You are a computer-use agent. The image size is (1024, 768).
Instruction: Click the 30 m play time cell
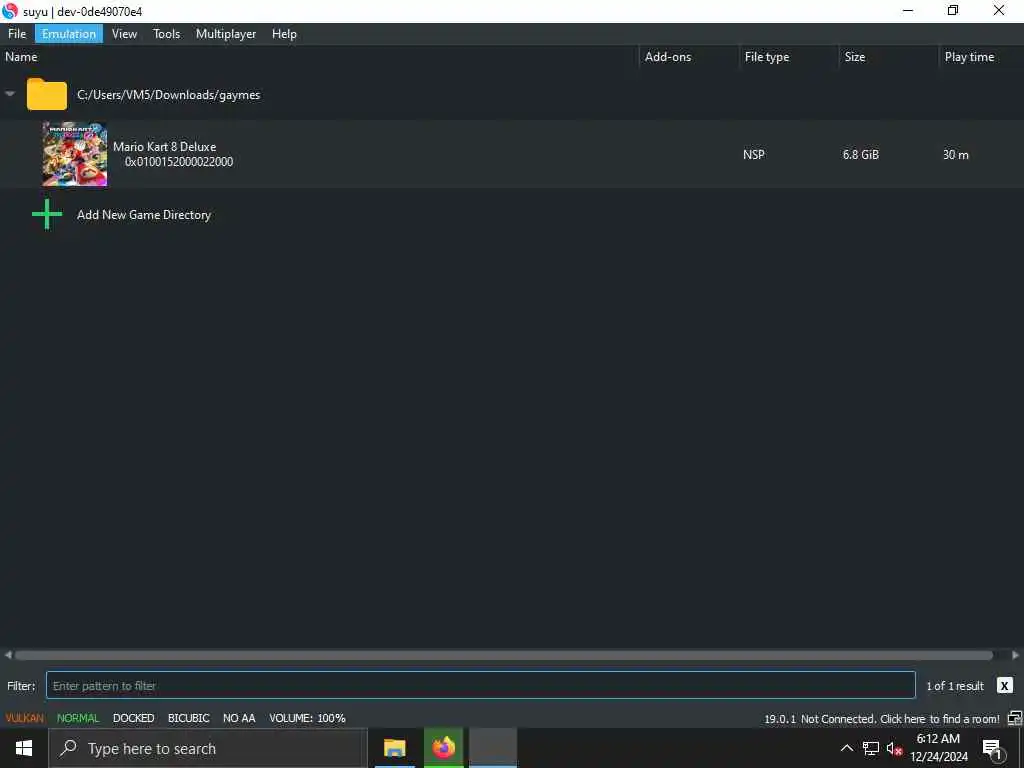pyautogui.click(x=955, y=155)
